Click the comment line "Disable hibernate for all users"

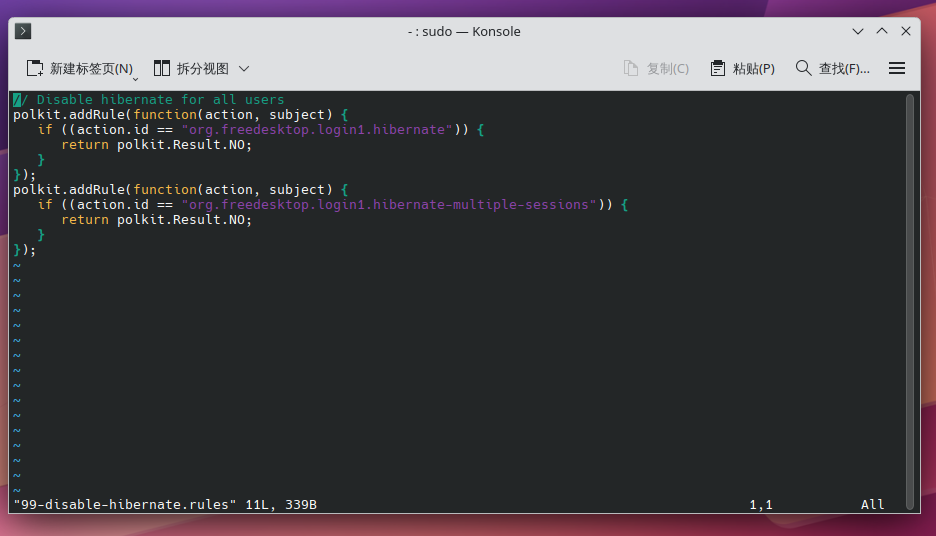pyautogui.click(x=149, y=100)
